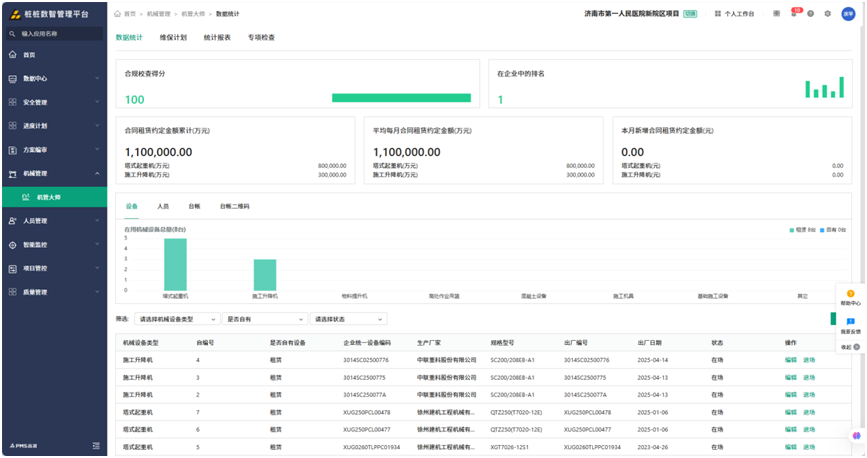Viewport: 867px width, 458px height.
Task: Click the 进度计划 grid icon
Action: tap(13, 126)
